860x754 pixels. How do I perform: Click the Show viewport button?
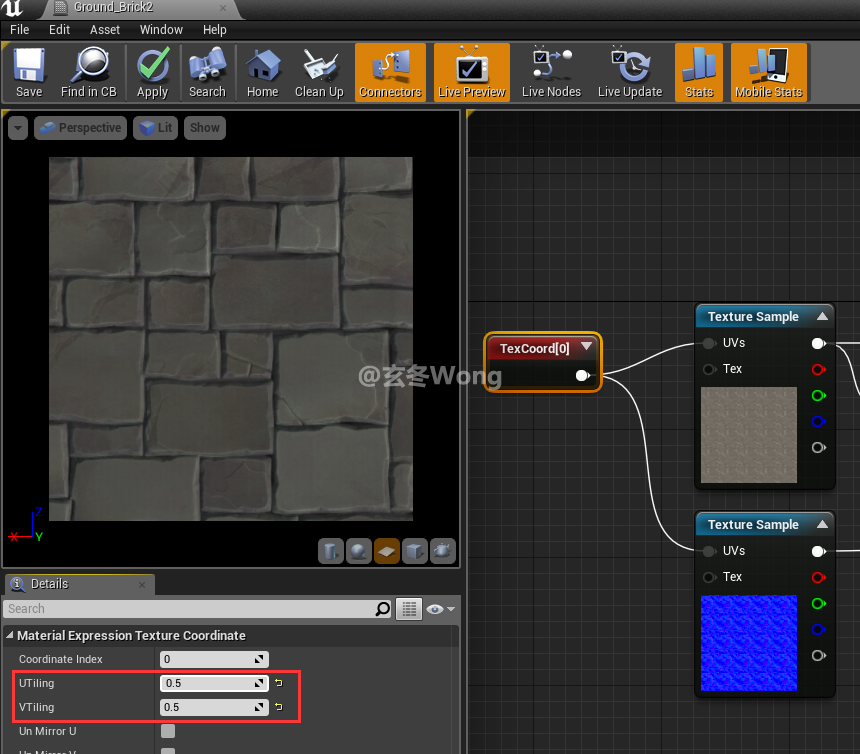point(204,127)
